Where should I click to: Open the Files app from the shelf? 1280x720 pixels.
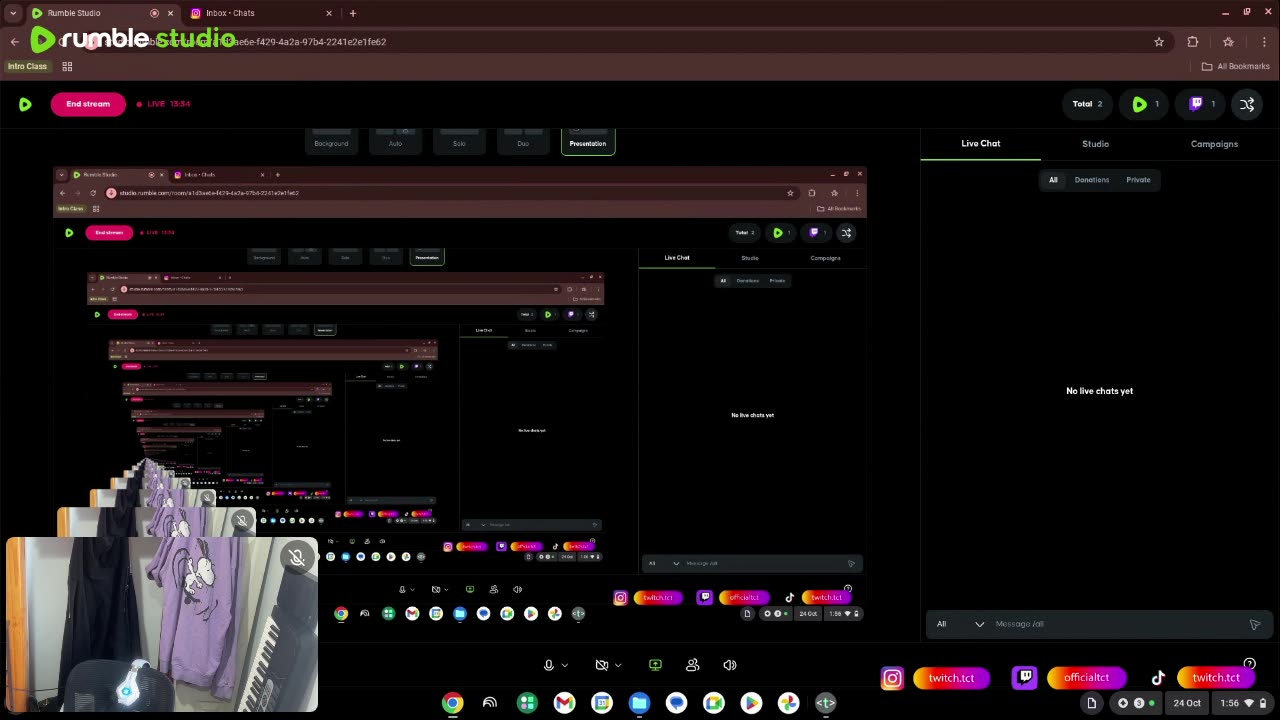click(639, 703)
